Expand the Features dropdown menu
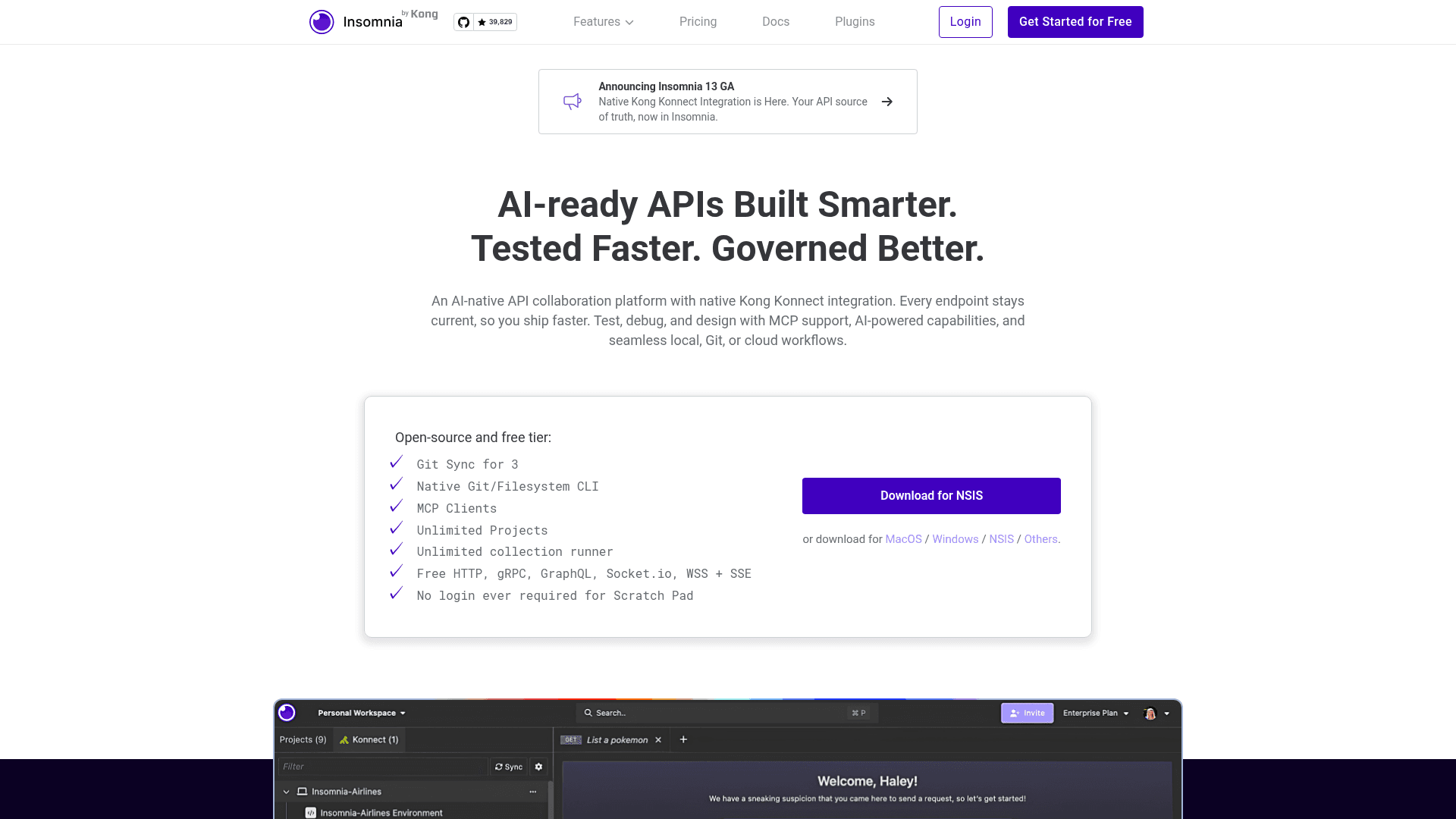The width and height of the screenshot is (1456, 819). pos(604,22)
